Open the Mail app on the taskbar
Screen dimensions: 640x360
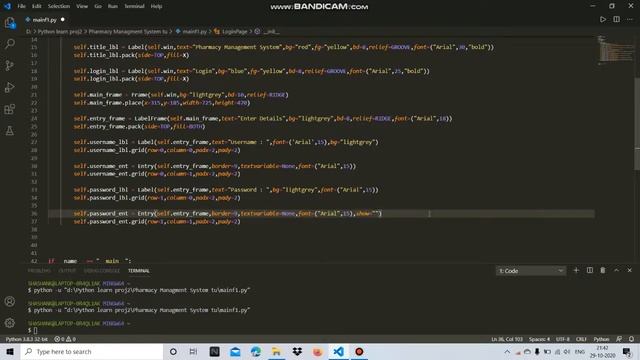(235, 351)
